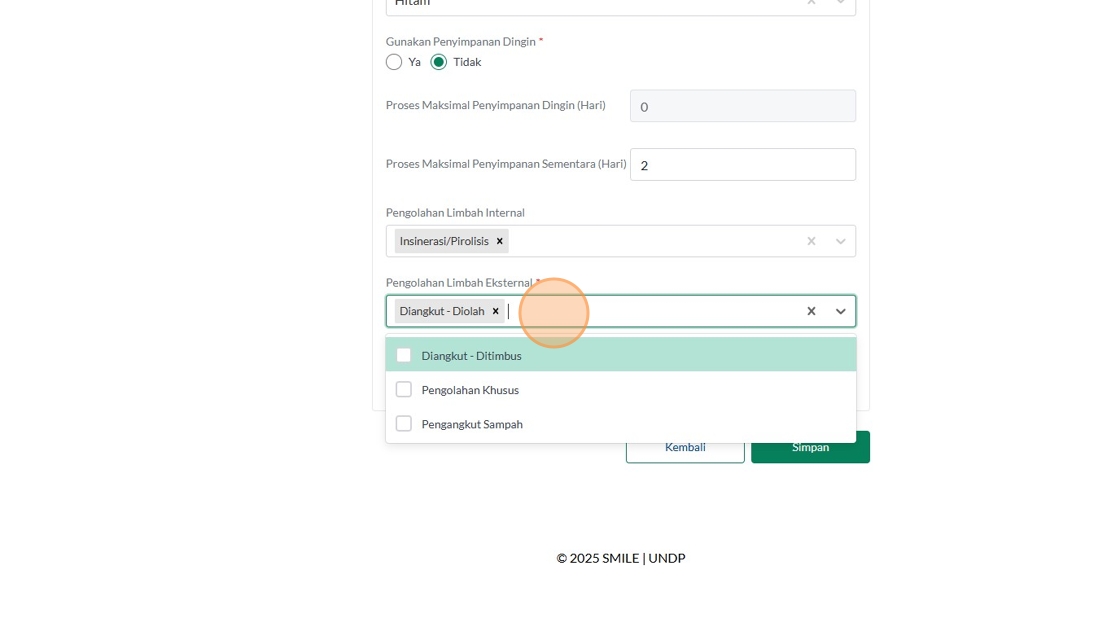
Task: Collapse Pengolahan Limbah Eksternal dropdown chevron
Action: click(841, 311)
